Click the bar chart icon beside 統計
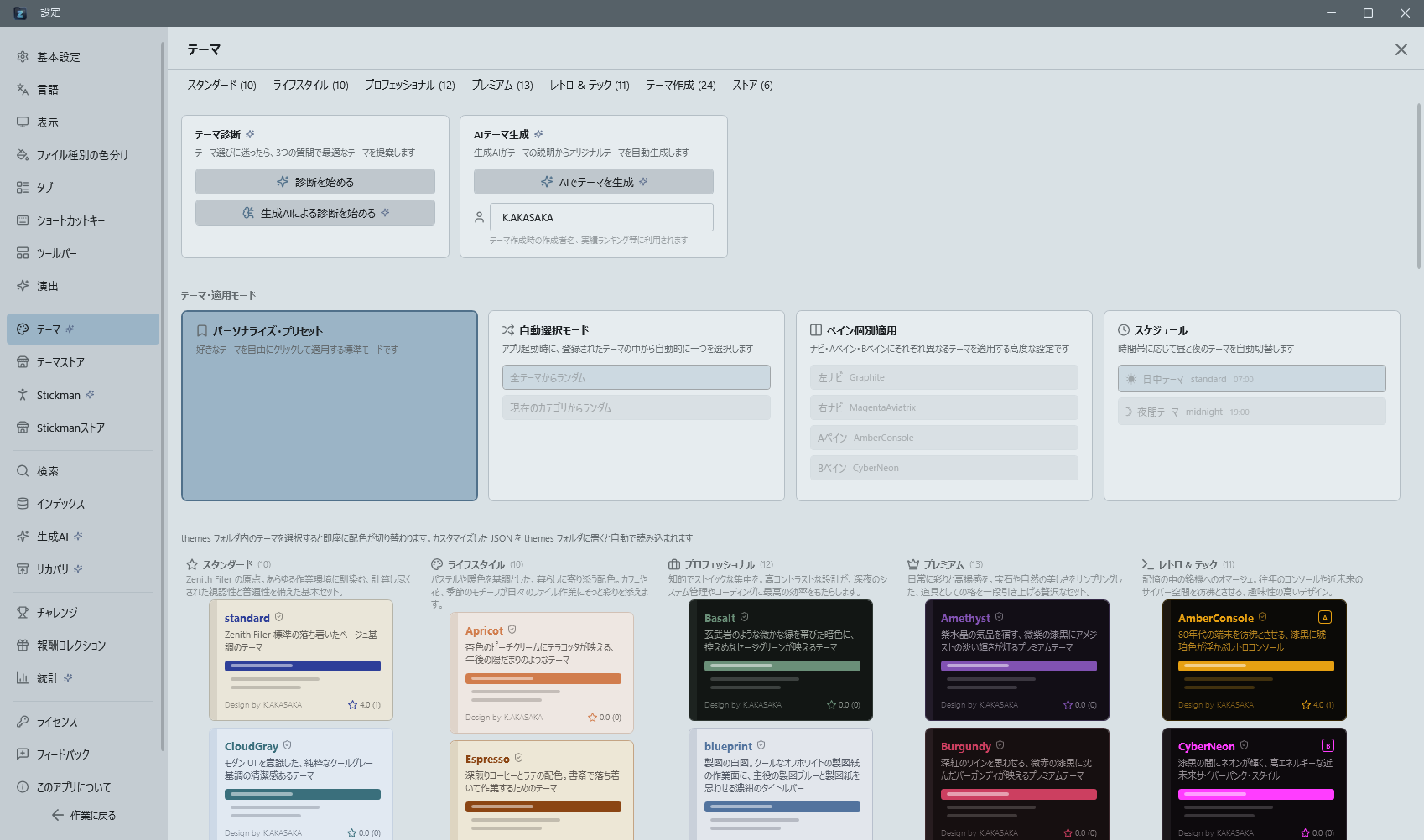Viewport: 1424px width, 840px height. [23, 678]
